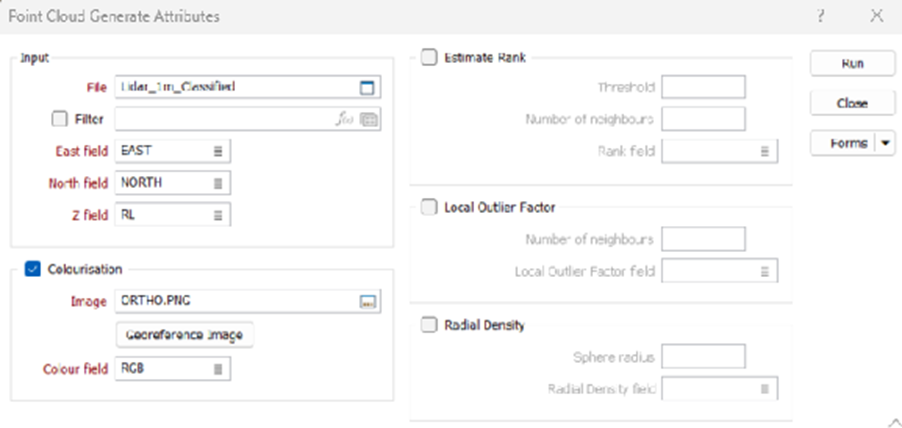Browse for ORTHO.PNG image with ellipsis icon

[x=368, y=300]
